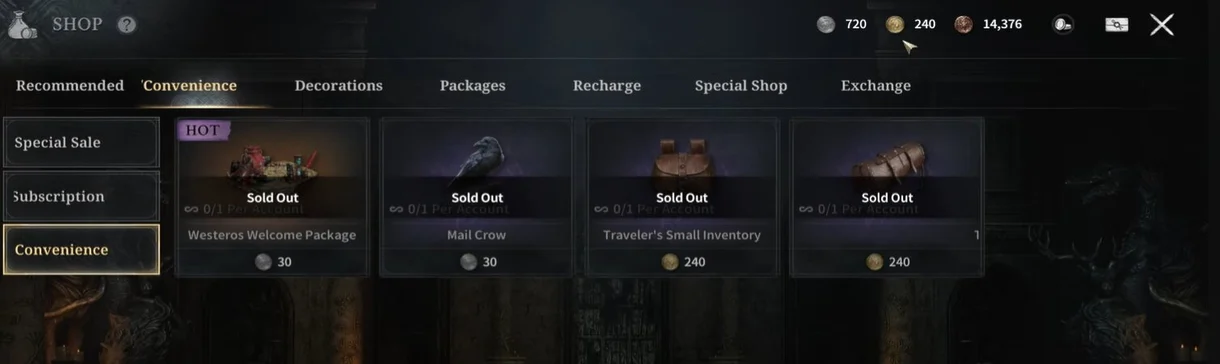Image resolution: width=1220 pixels, height=364 pixels.
Task: Go to the Packages tab
Action: [472, 86]
